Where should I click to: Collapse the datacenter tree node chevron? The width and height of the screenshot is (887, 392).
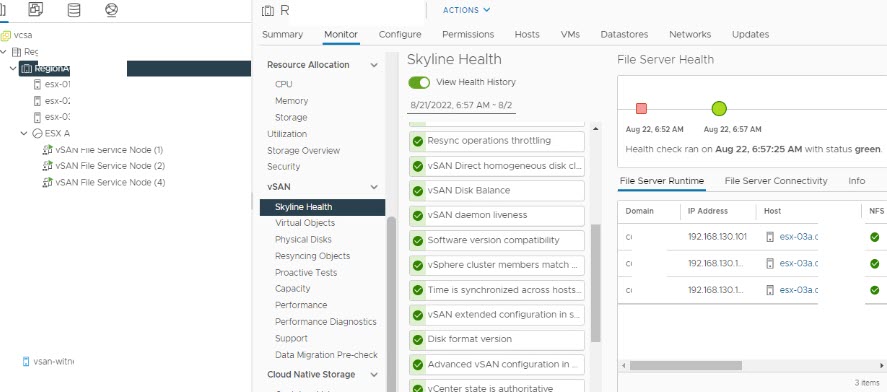(4, 51)
